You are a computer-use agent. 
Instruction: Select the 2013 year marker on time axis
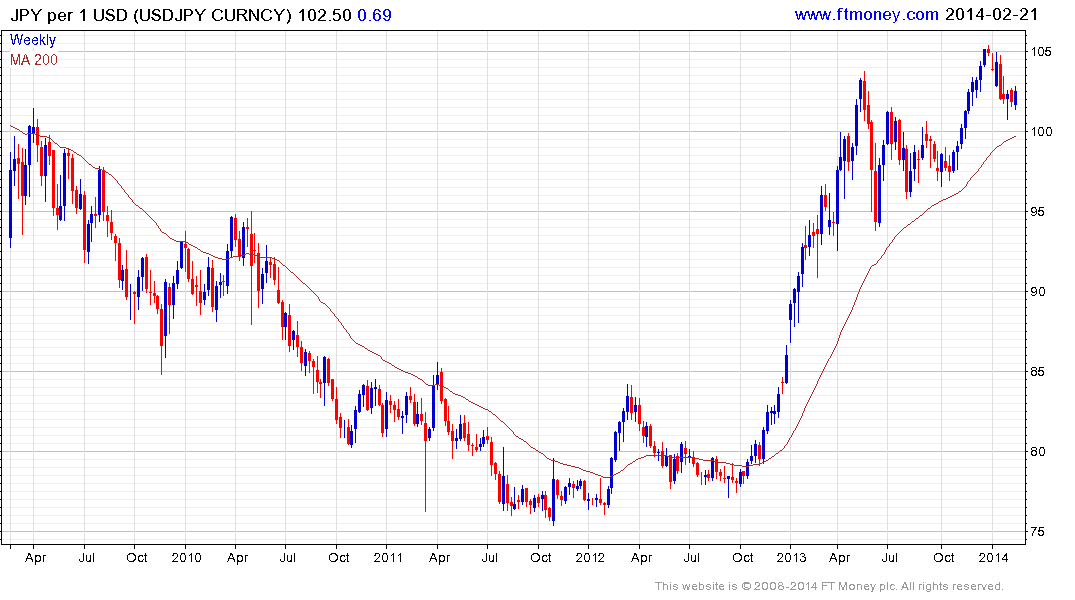click(791, 557)
